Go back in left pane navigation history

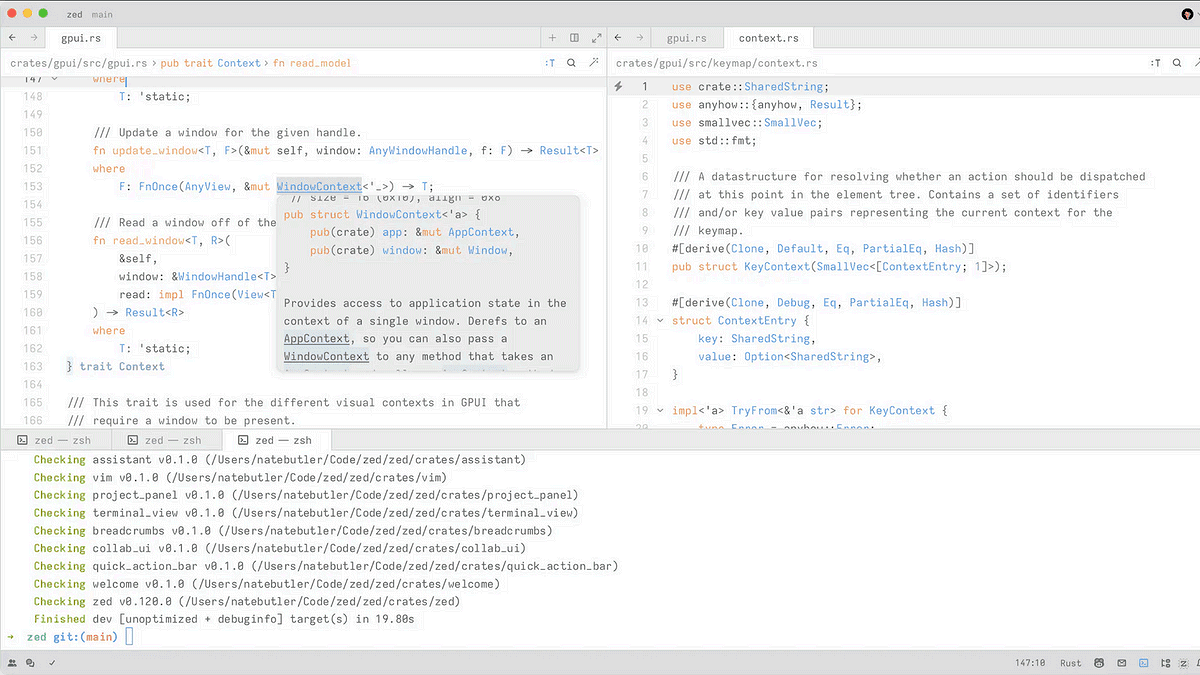12,38
